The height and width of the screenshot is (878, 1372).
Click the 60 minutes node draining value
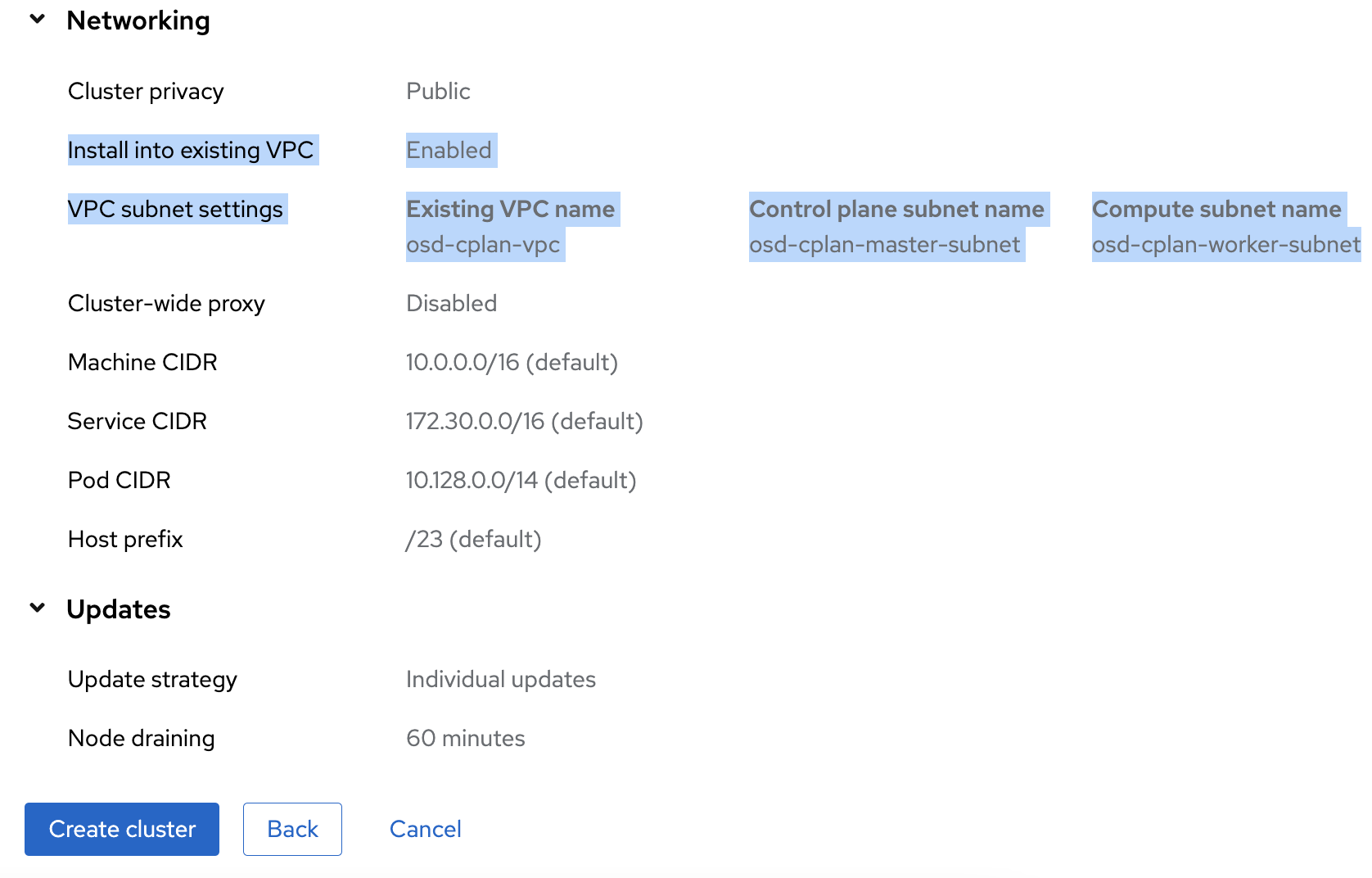[x=465, y=739]
